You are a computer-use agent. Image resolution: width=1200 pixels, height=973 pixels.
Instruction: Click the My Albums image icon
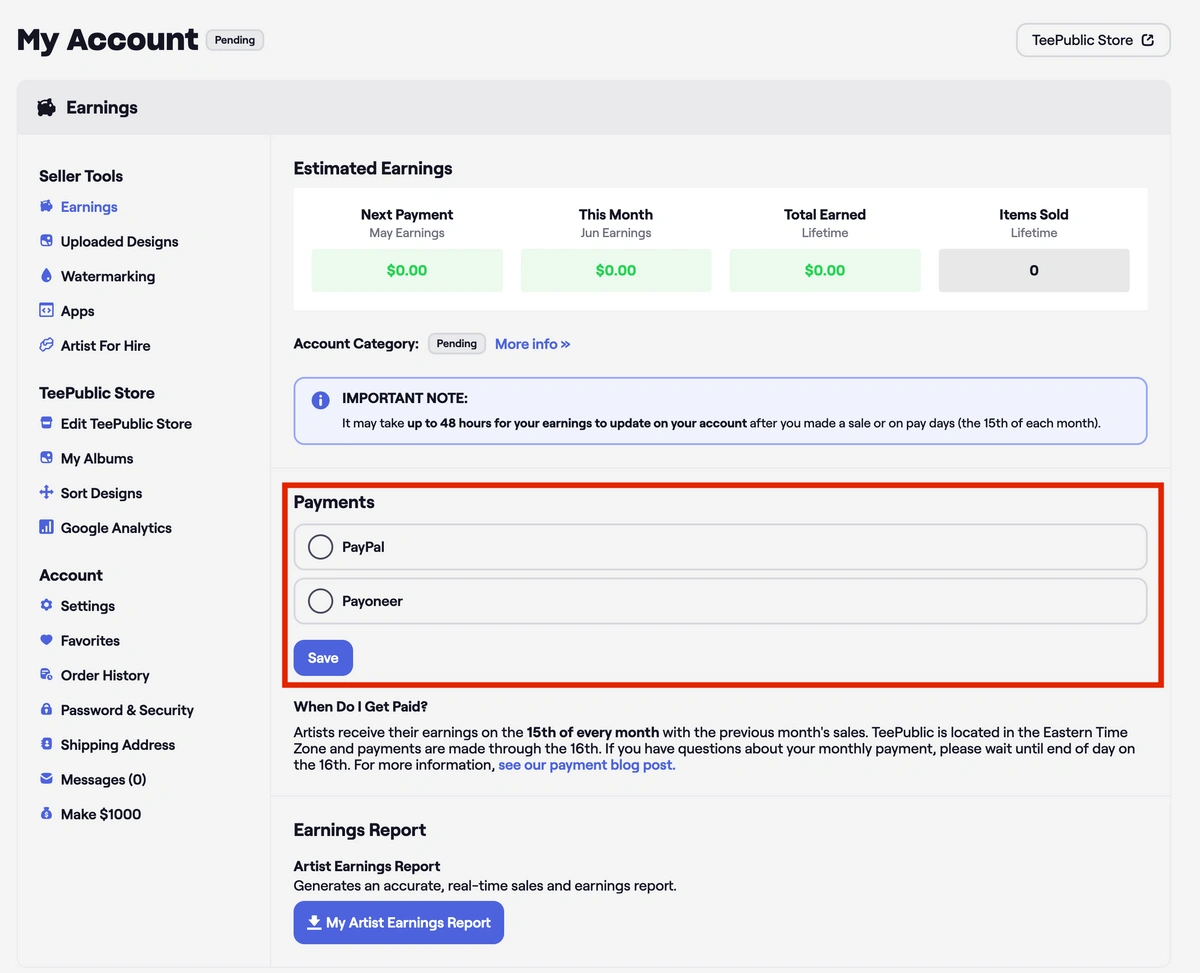coord(46,458)
